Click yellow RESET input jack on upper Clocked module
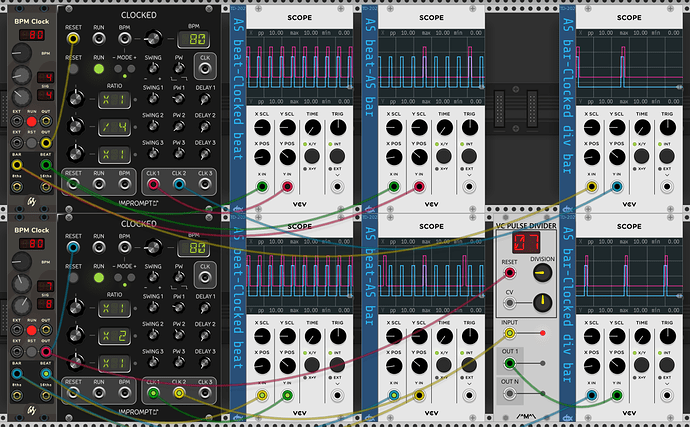Screen dimensions: 690x427 [73, 39]
